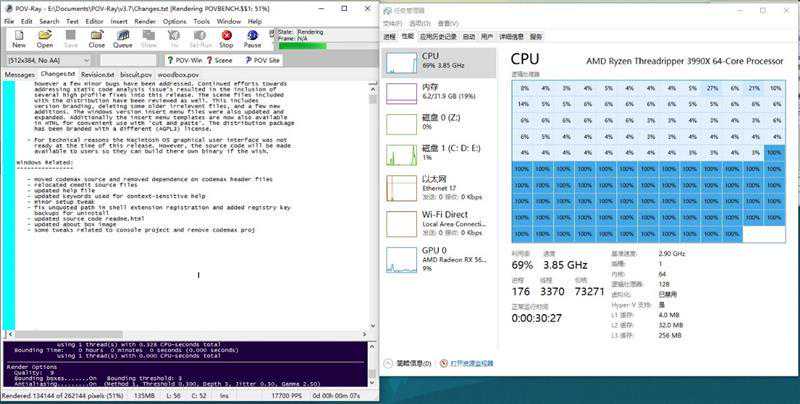800x404 pixels.
Task: Stop the current render
Action: pyautogui.click(x=226, y=38)
